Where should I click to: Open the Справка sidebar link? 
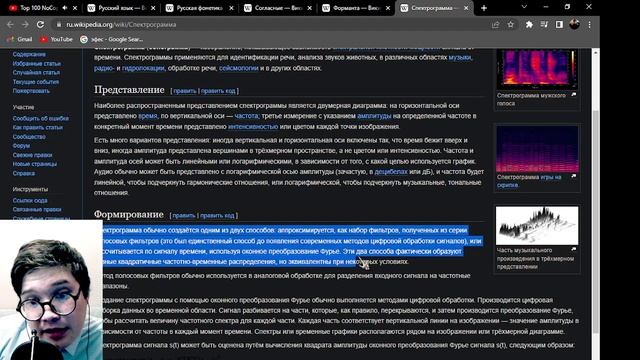coord(24,173)
